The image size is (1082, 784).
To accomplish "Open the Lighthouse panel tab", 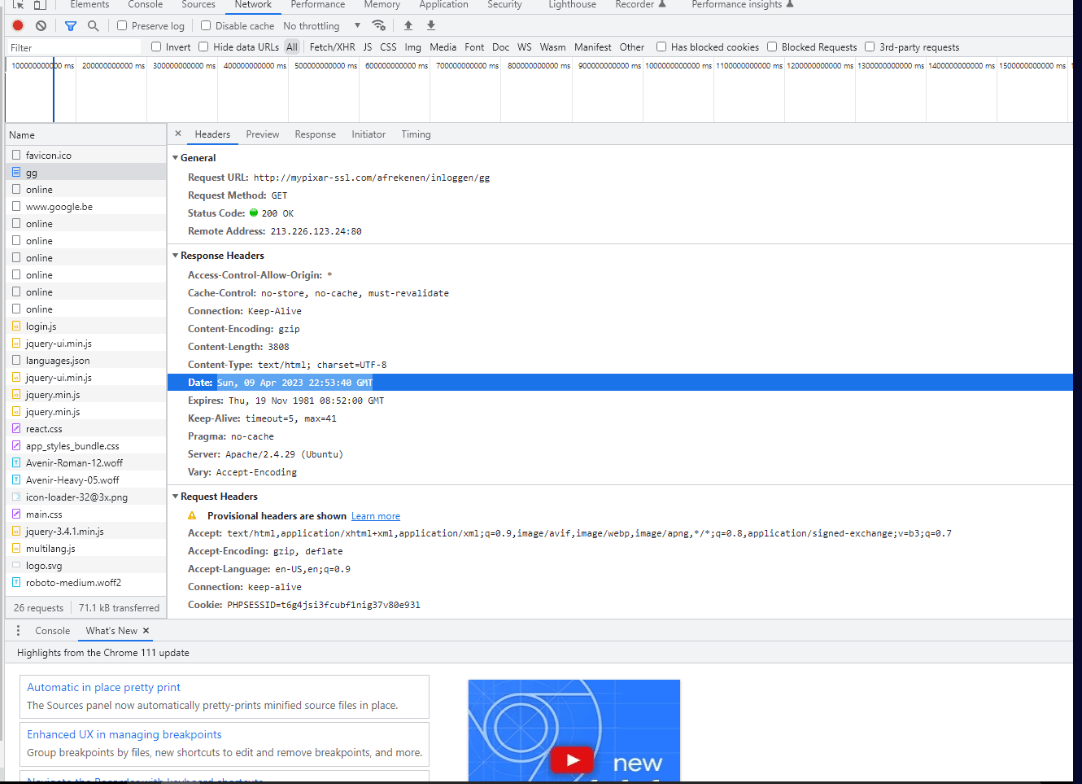I will [x=572, y=5].
